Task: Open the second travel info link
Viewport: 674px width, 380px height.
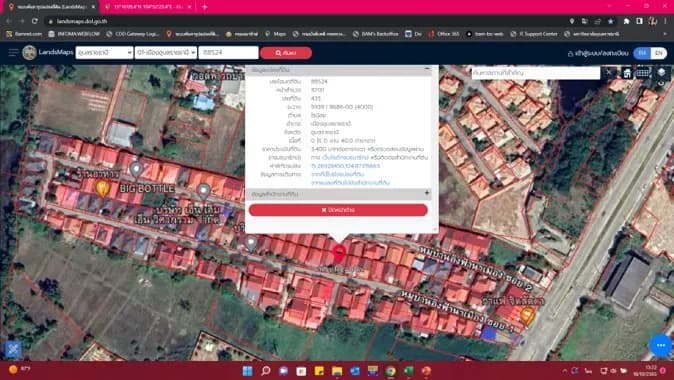Action: (350, 183)
